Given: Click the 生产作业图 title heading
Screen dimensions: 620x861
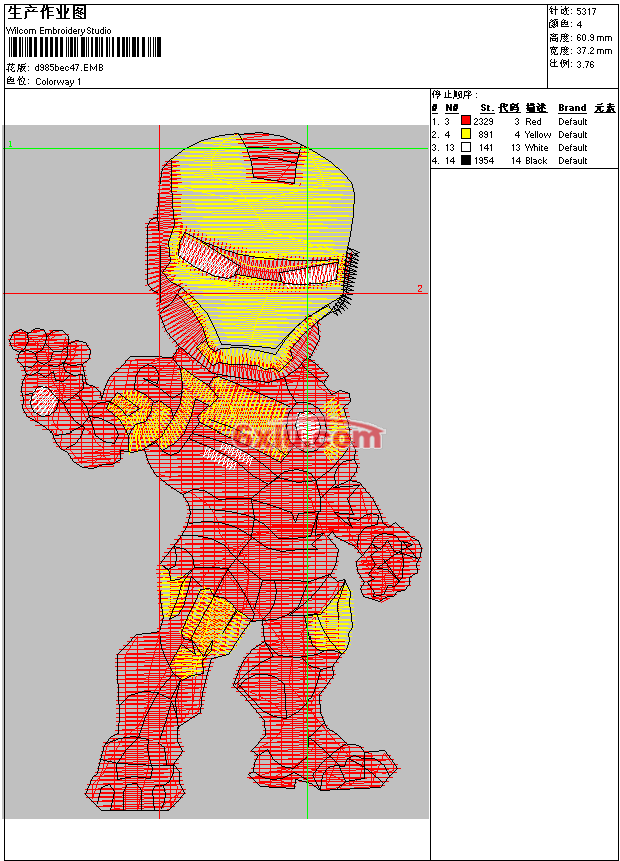Looking at the screenshot, I should (47, 13).
